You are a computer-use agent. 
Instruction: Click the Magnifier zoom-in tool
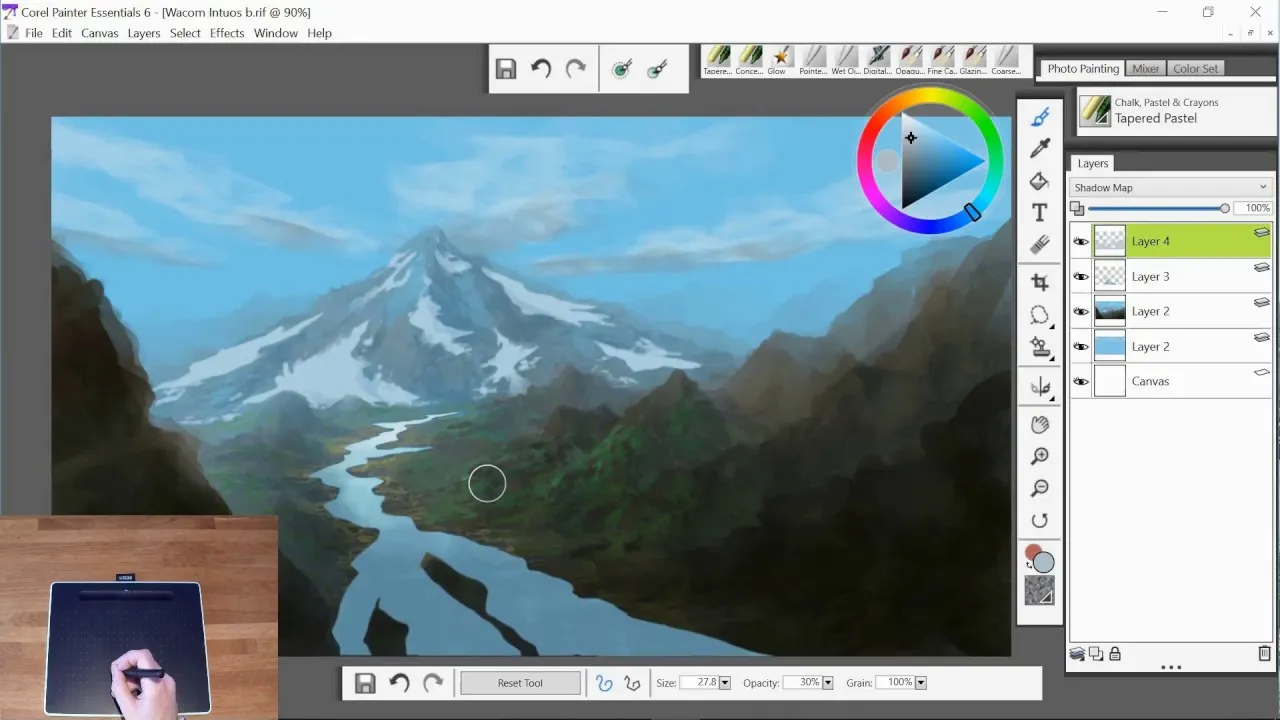click(x=1040, y=456)
